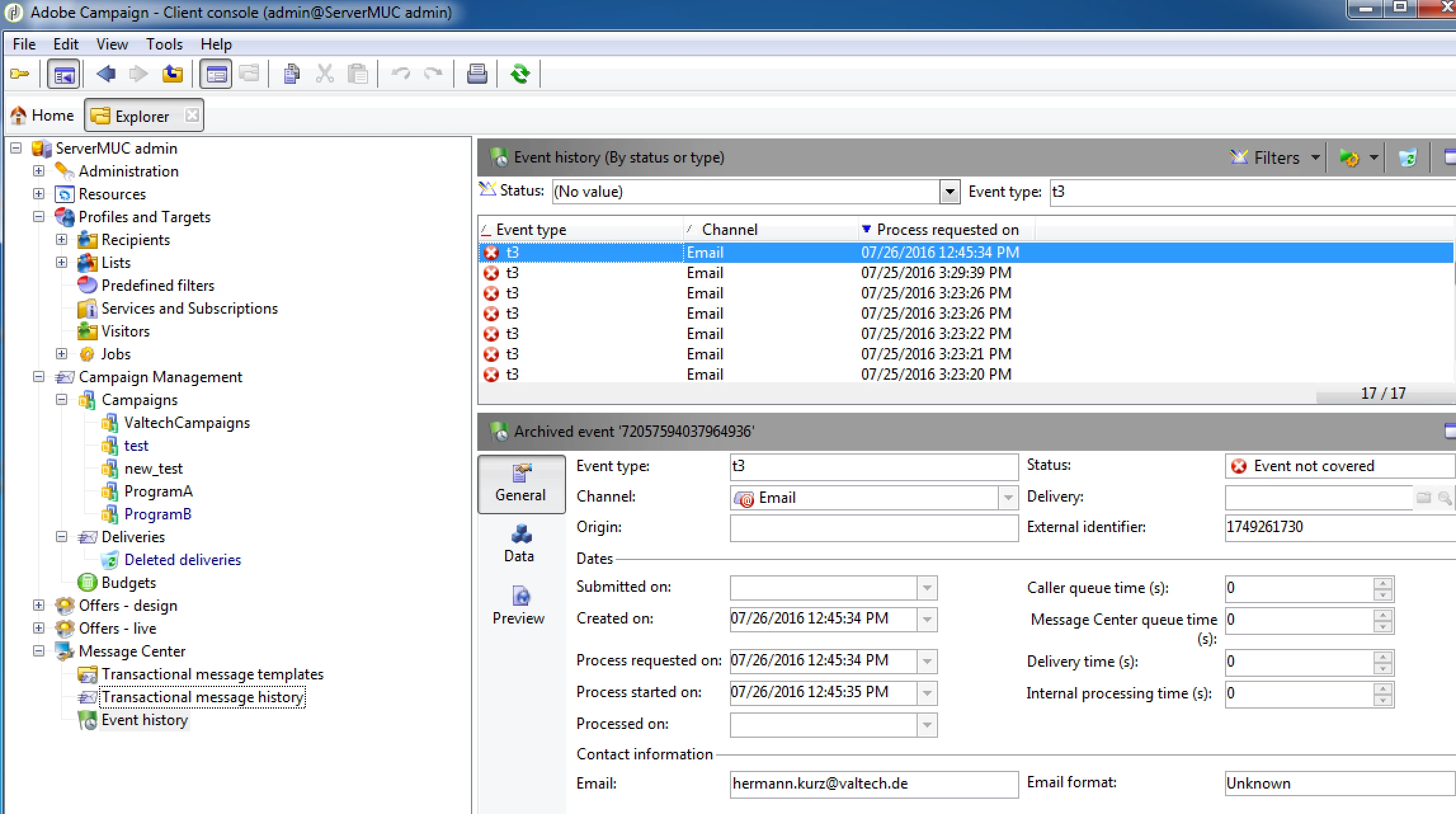
Task: Click the blue Back arrow icon
Action: (x=105, y=74)
